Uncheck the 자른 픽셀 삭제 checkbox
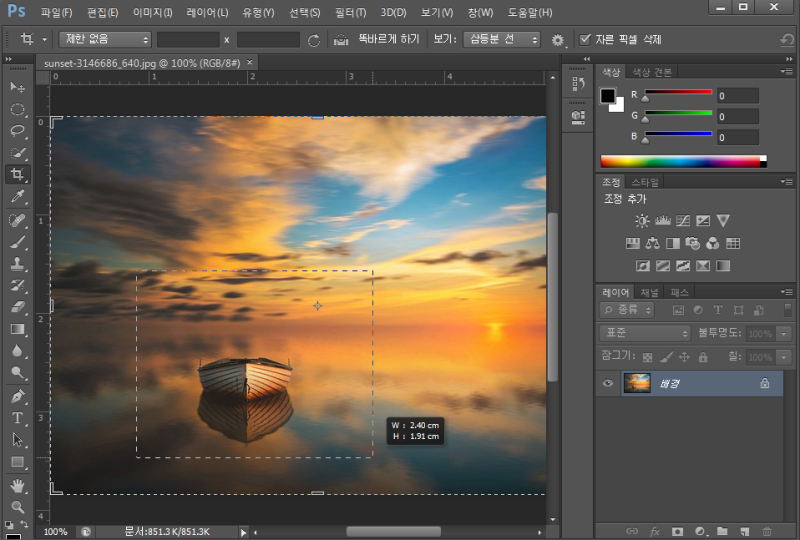The height and width of the screenshot is (540, 800). coord(586,40)
